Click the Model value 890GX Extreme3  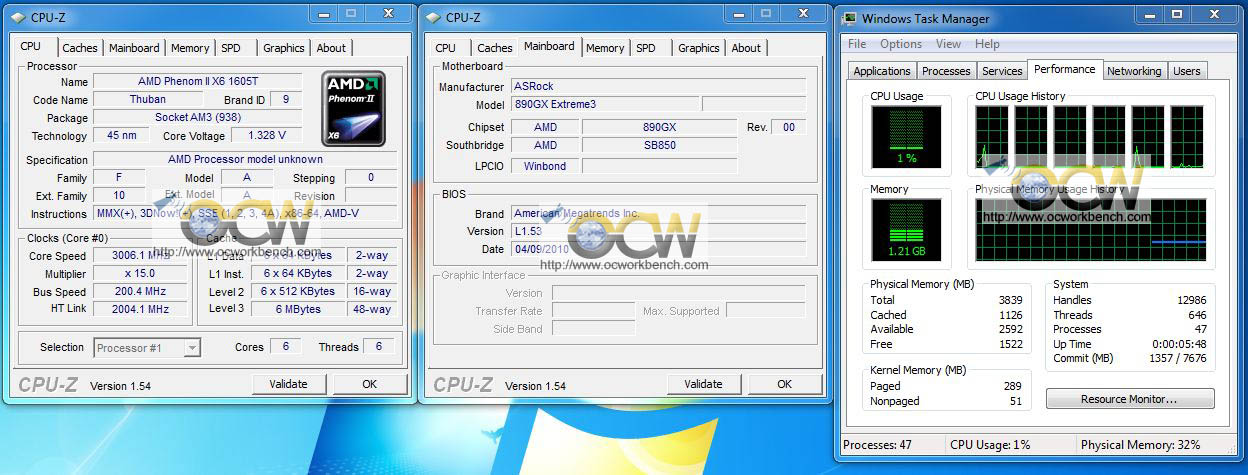coord(604,105)
